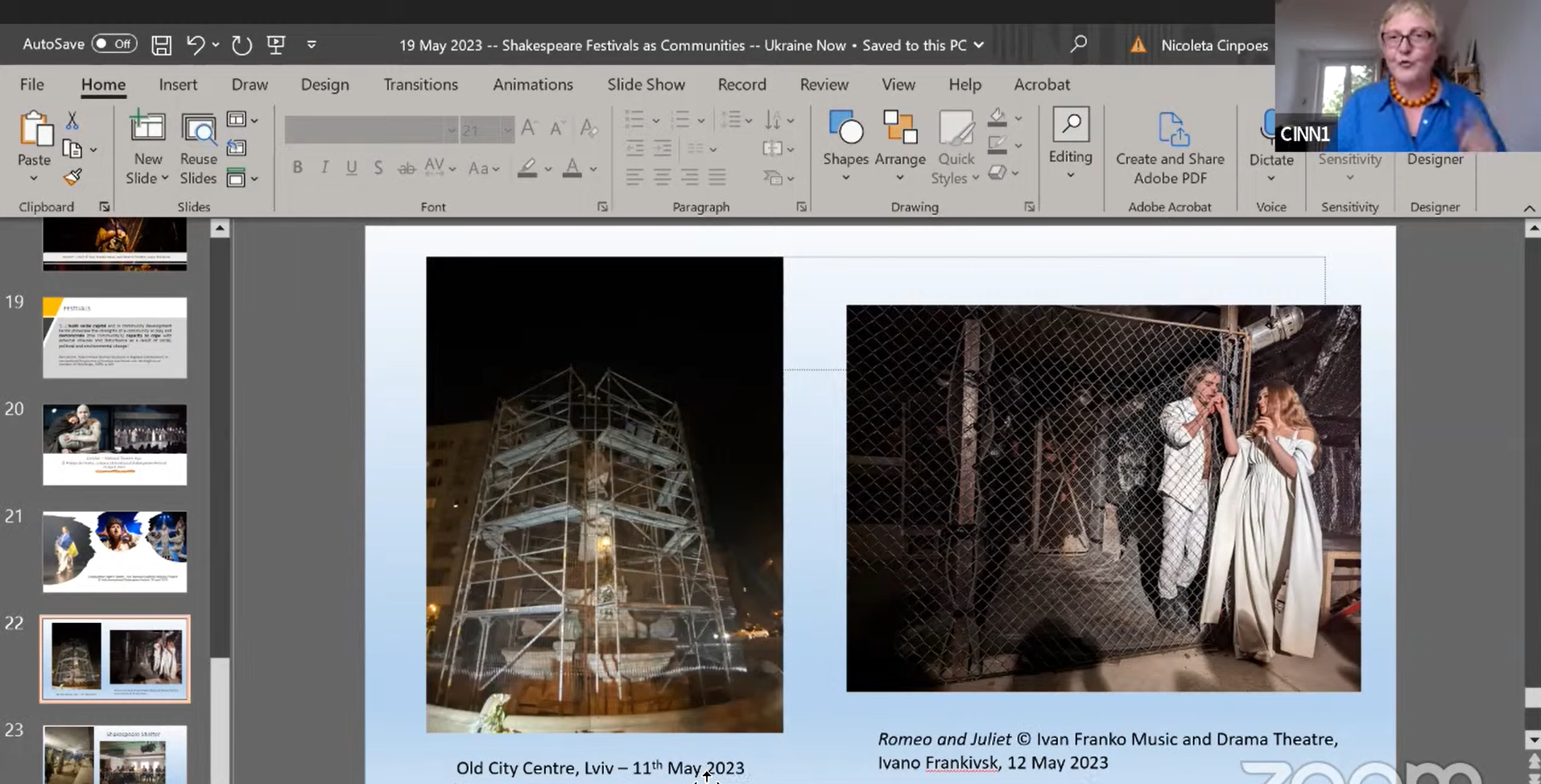Image resolution: width=1541 pixels, height=784 pixels.
Task: Save the presentation with the floppy disk icon
Action: (x=161, y=45)
